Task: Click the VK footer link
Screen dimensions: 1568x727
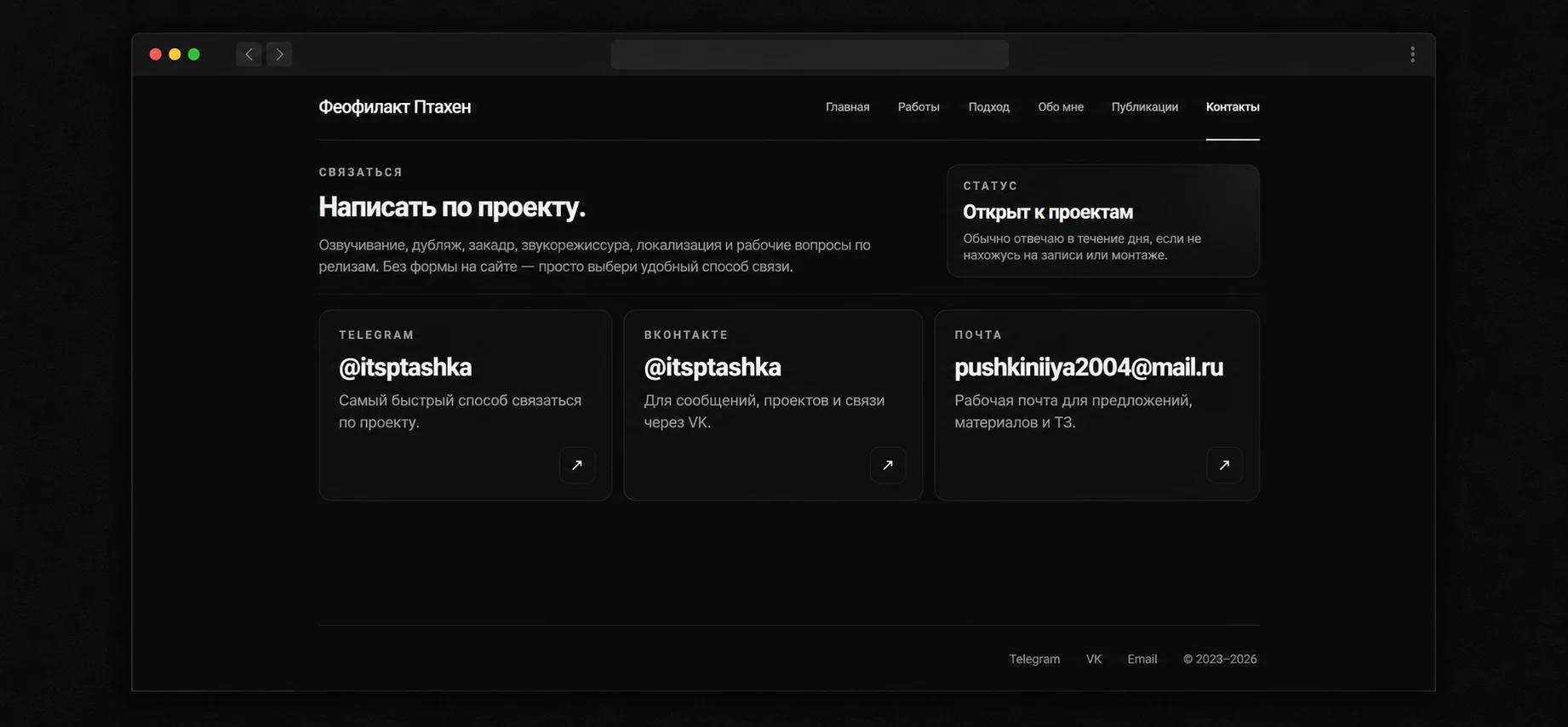Action: coord(1094,659)
